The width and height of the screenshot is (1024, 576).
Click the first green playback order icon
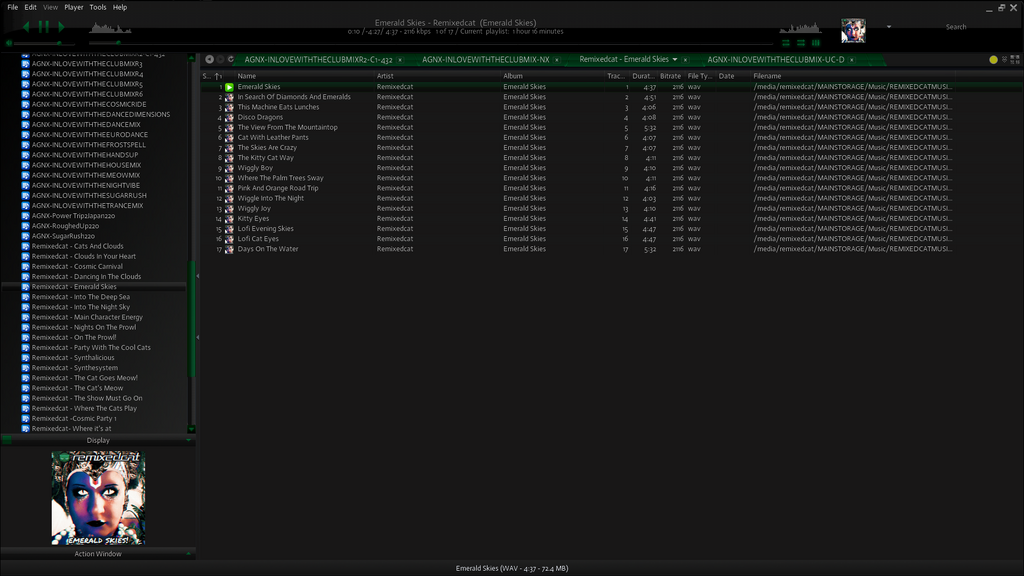(x=786, y=43)
